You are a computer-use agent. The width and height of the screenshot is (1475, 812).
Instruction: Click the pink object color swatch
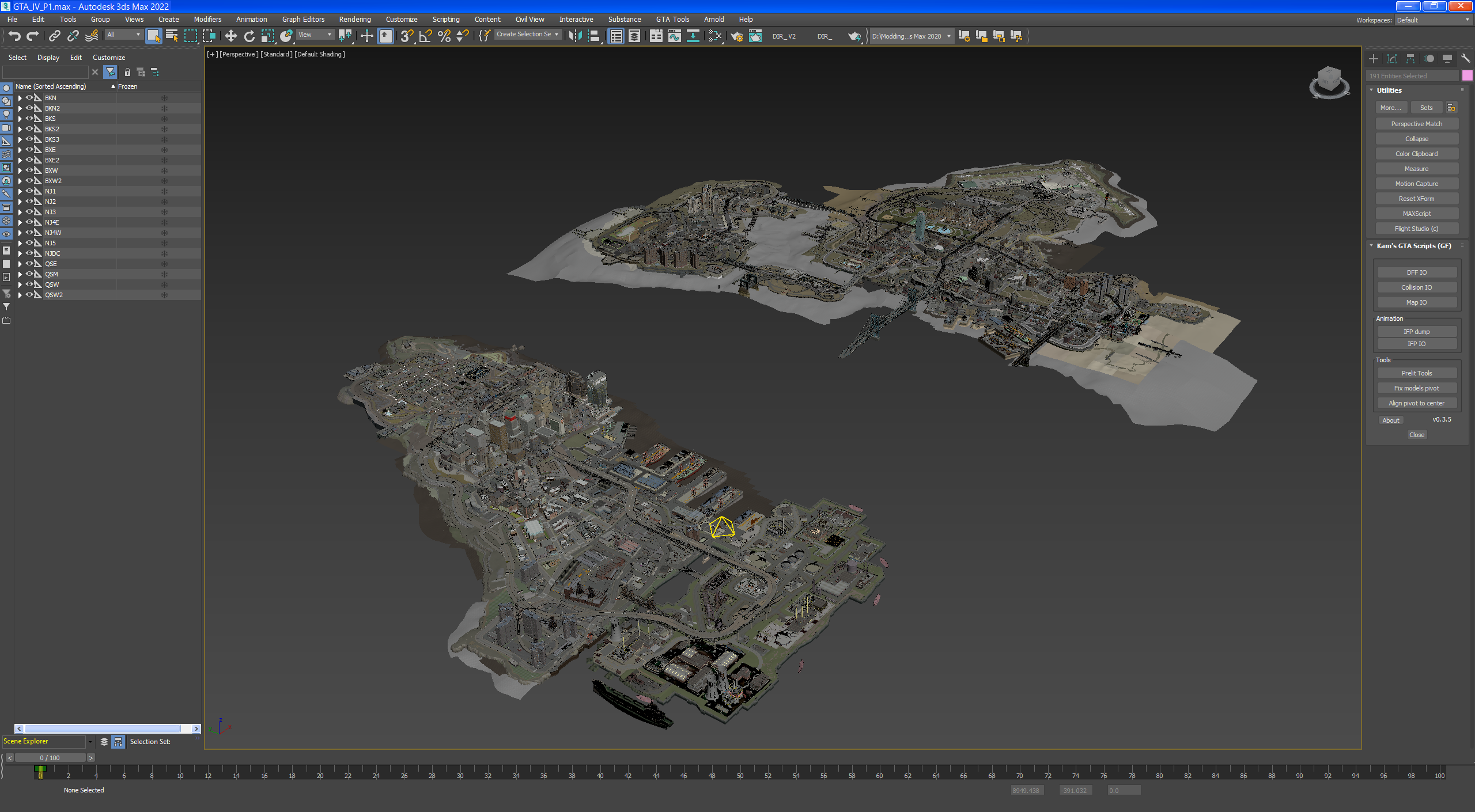point(1467,76)
